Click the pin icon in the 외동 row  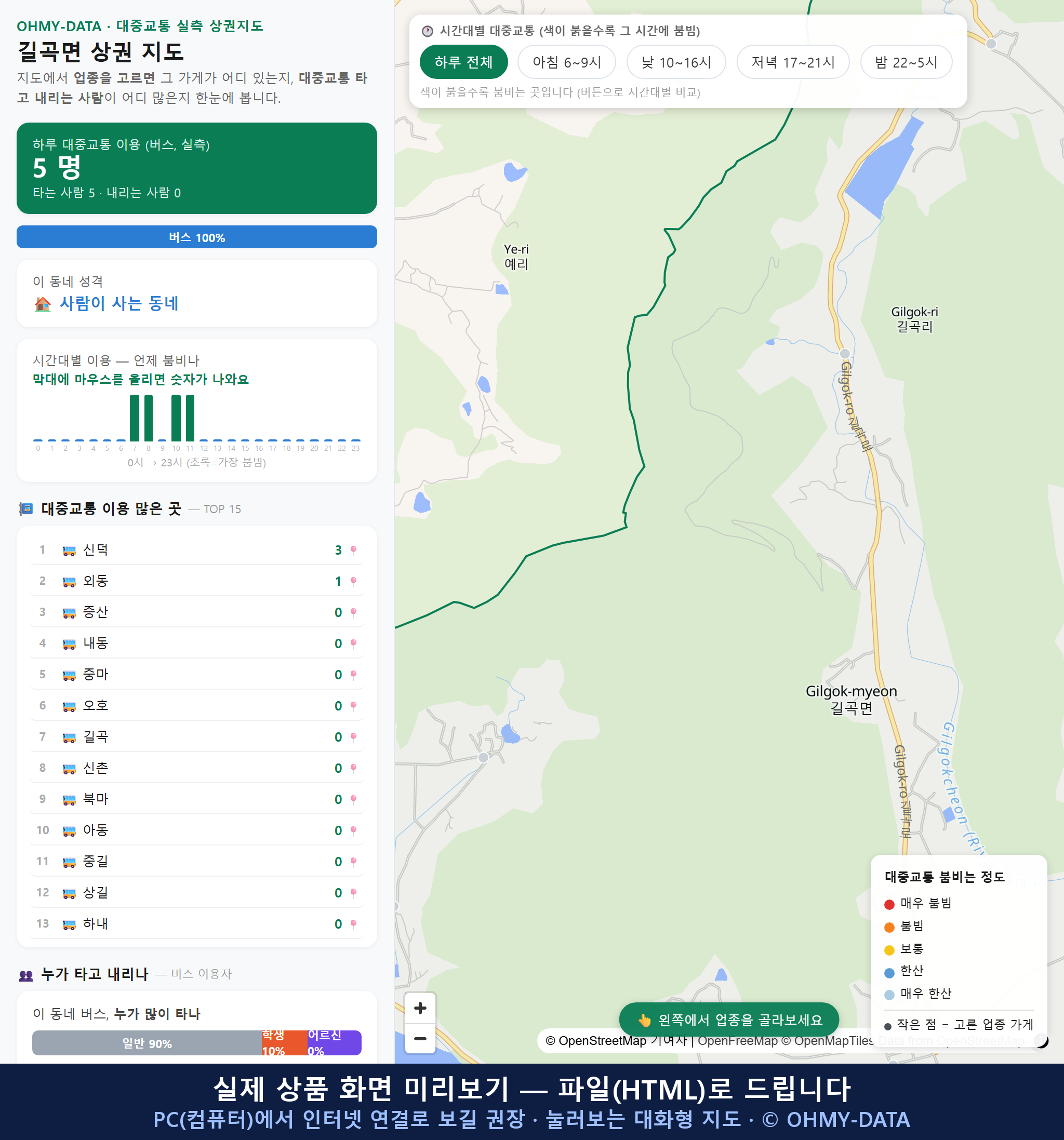(x=353, y=582)
